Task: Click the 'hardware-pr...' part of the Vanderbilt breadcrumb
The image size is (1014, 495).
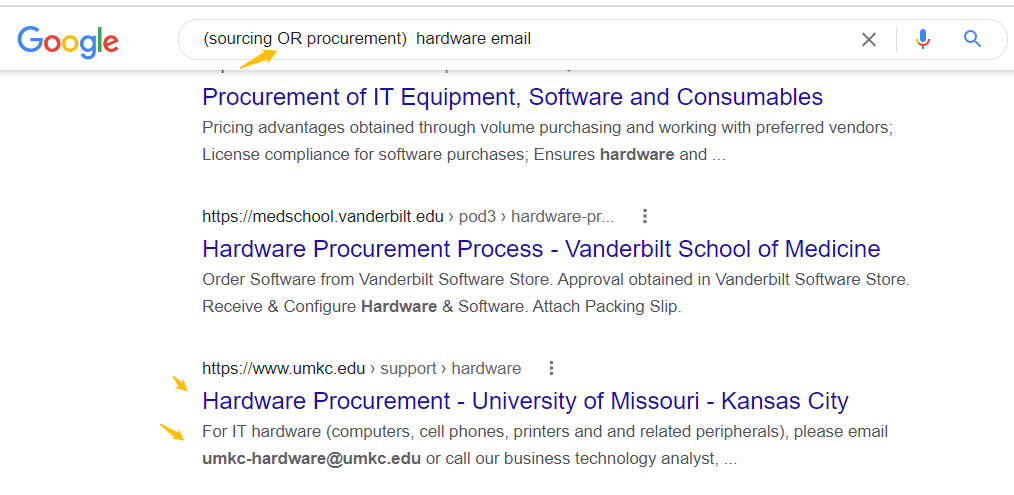Action: tap(563, 216)
